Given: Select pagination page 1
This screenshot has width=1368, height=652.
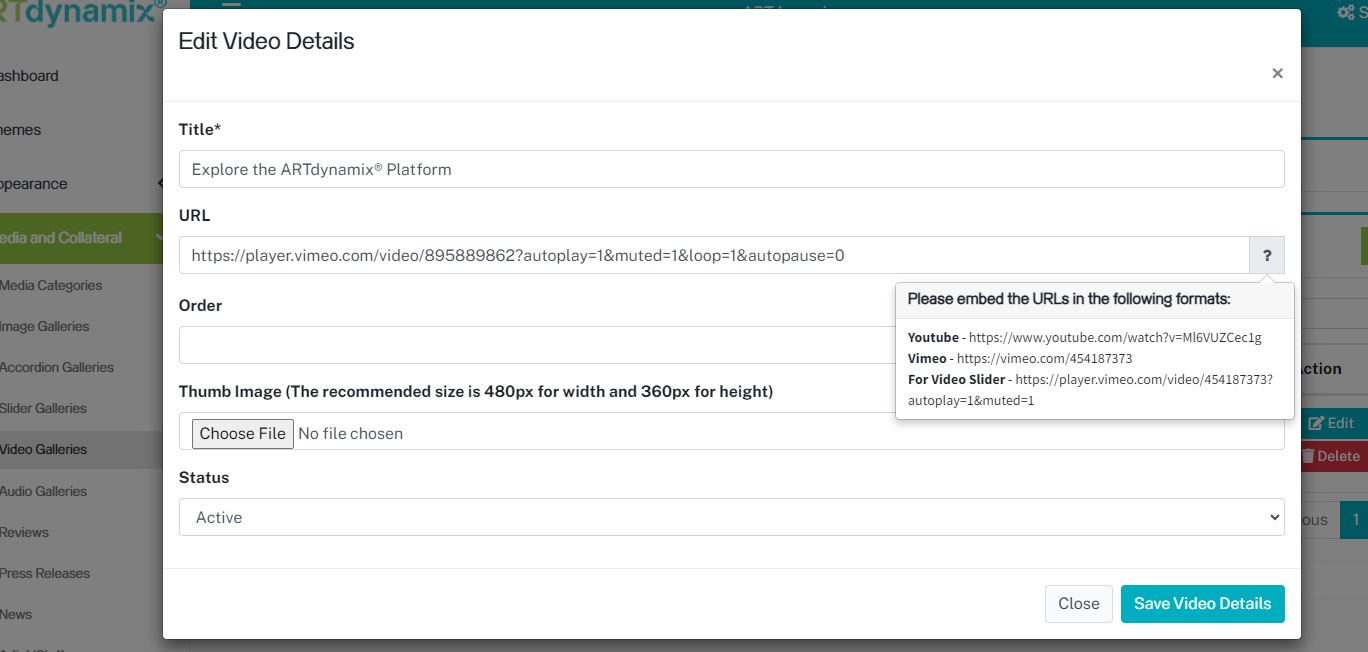Looking at the screenshot, I should pos(1355,519).
